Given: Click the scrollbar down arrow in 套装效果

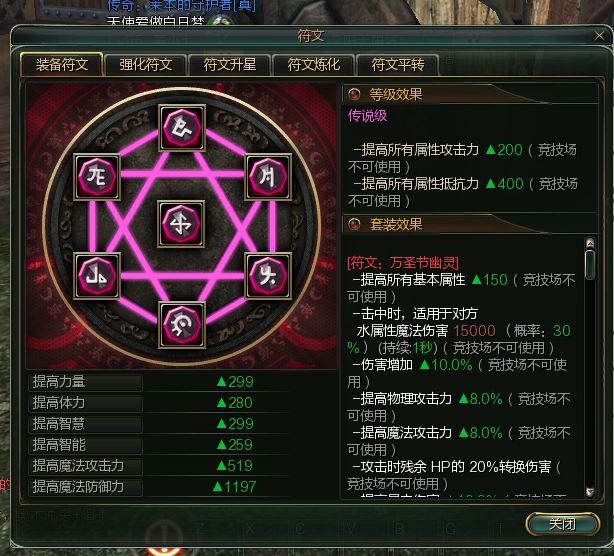Looking at the screenshot, I should click(590, 491).
